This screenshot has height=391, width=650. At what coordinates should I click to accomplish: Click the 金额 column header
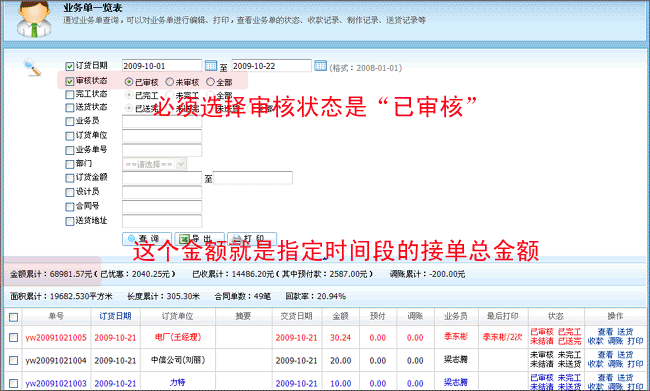pos(340,316)
